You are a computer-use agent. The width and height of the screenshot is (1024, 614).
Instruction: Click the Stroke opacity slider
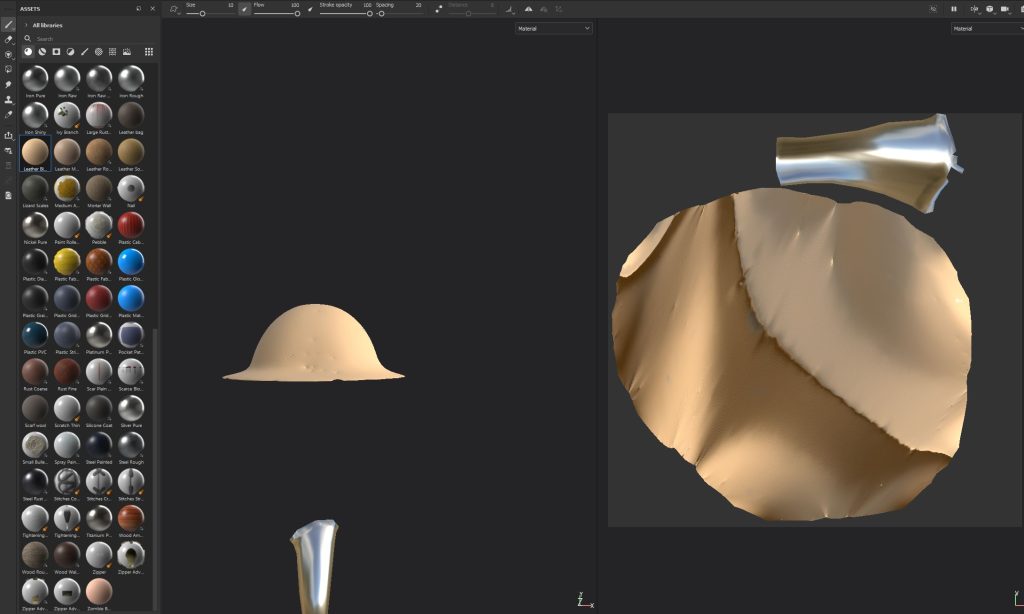[x=345, y=13]
